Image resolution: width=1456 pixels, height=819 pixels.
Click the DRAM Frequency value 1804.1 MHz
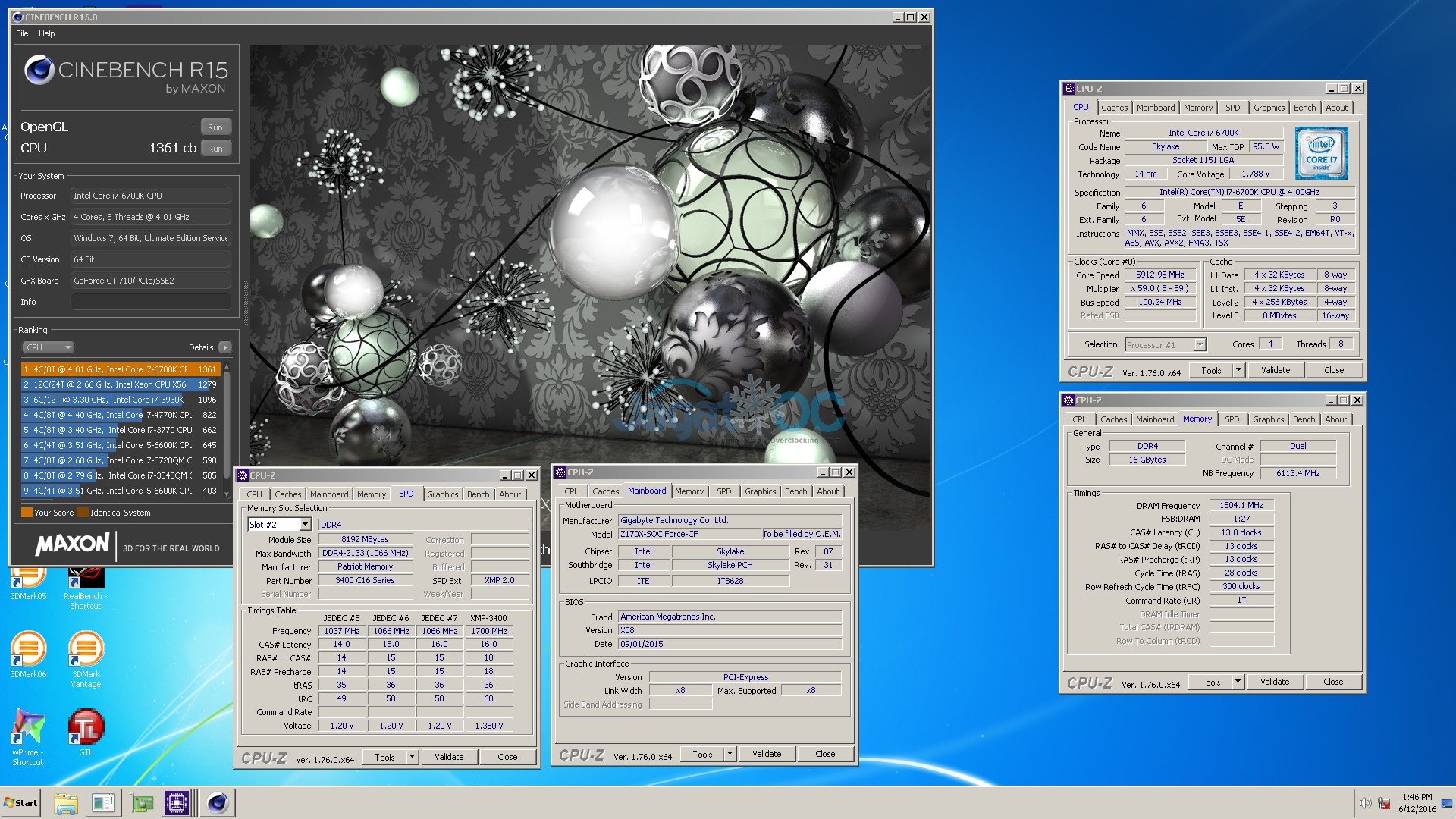click(x=1241, y=505)
